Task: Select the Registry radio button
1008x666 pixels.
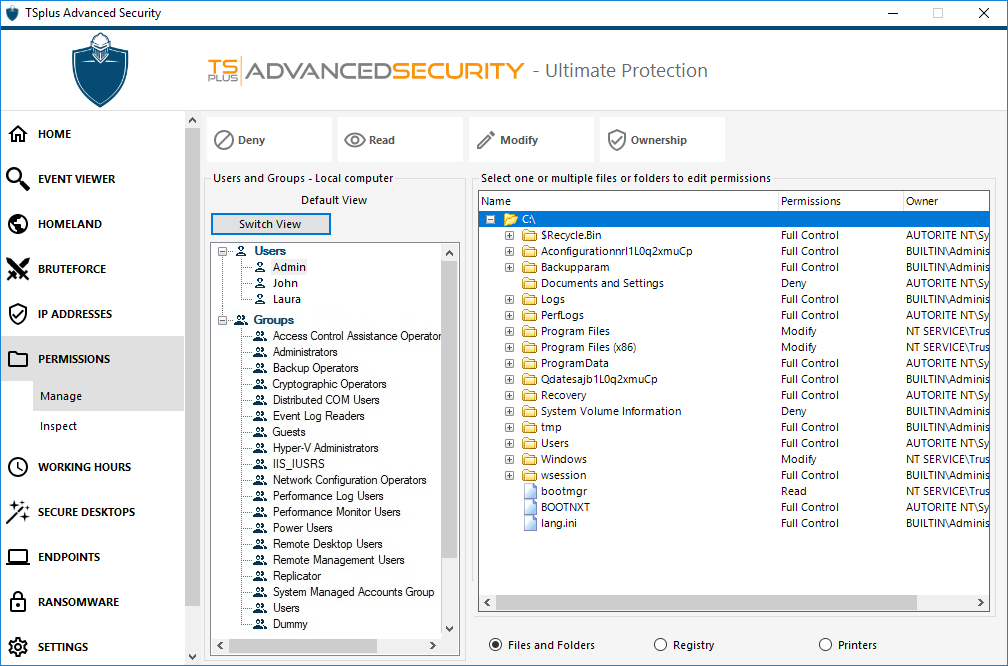Action: pos(660,645)
